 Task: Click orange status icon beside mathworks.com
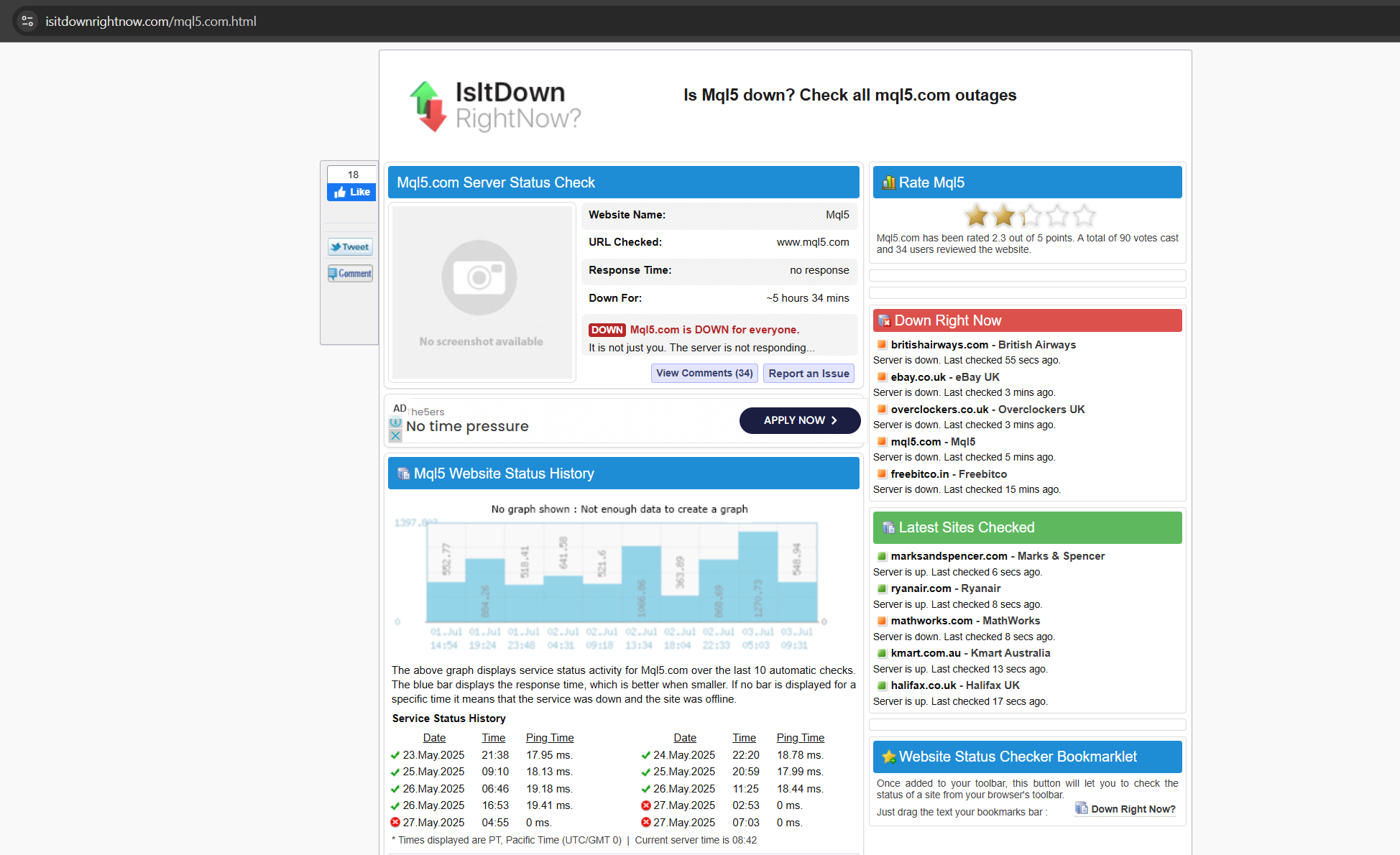[x=882, y=620]
